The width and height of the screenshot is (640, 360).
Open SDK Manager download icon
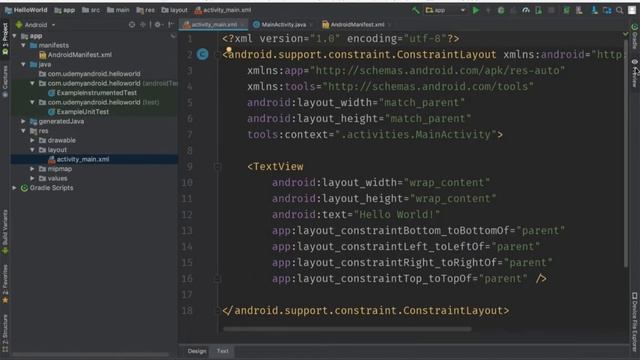tap(594, 10)
